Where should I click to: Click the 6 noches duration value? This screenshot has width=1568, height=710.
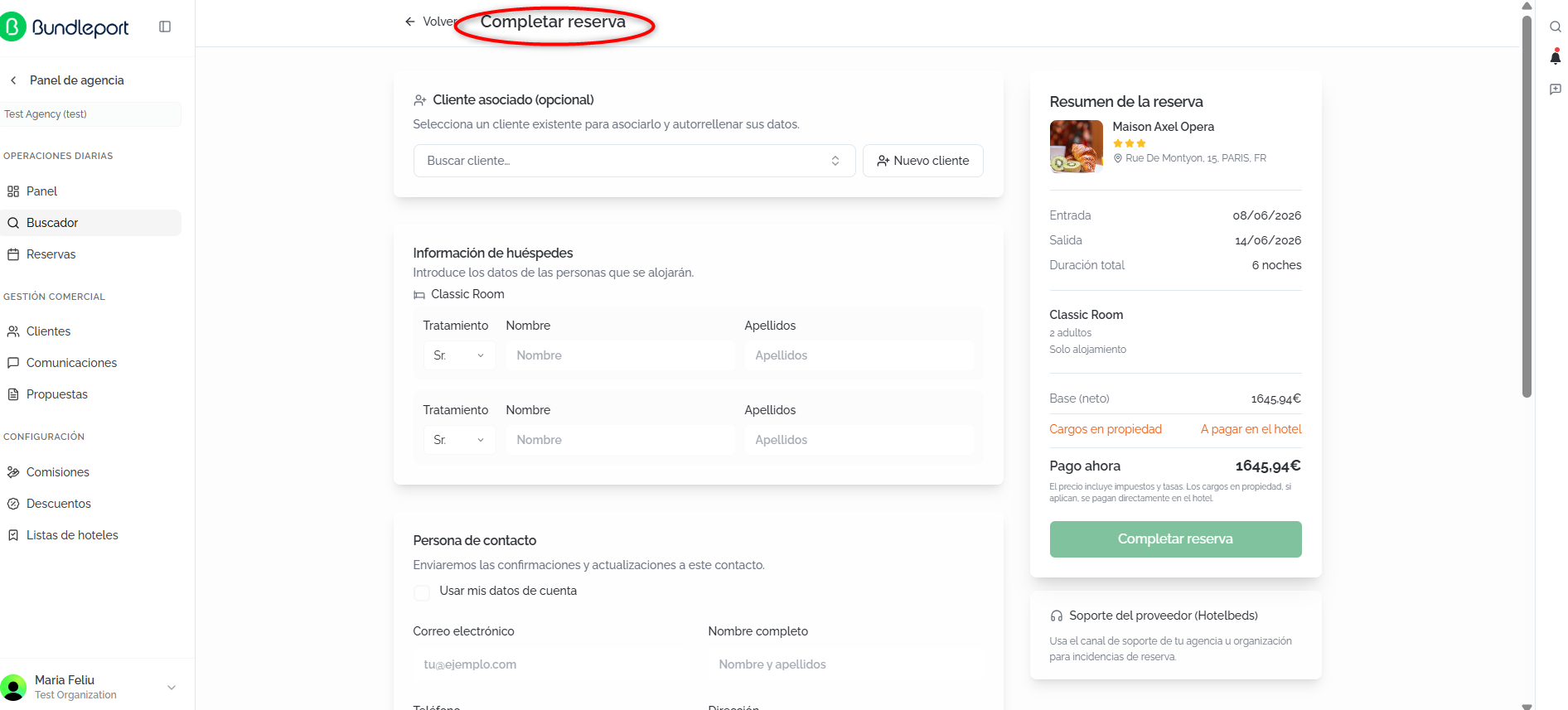[1276, 265]
